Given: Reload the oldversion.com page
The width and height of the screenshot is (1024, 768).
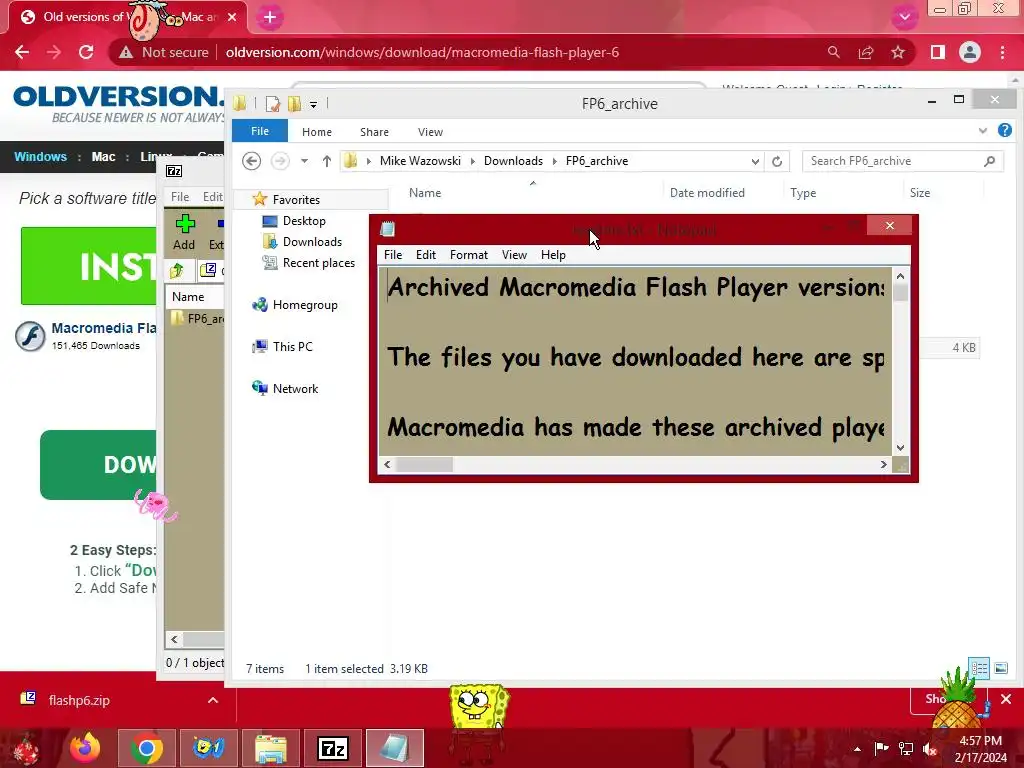Looking at the screenshot, I should tap(86, 52).
